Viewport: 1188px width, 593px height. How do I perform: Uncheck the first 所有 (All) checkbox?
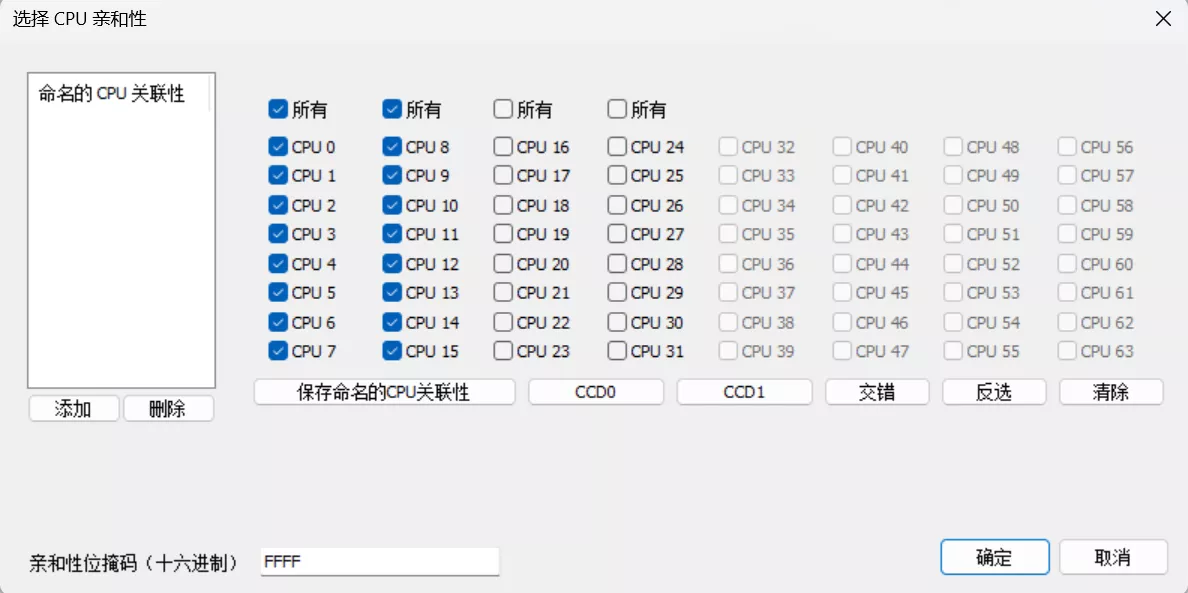(277, 109)
